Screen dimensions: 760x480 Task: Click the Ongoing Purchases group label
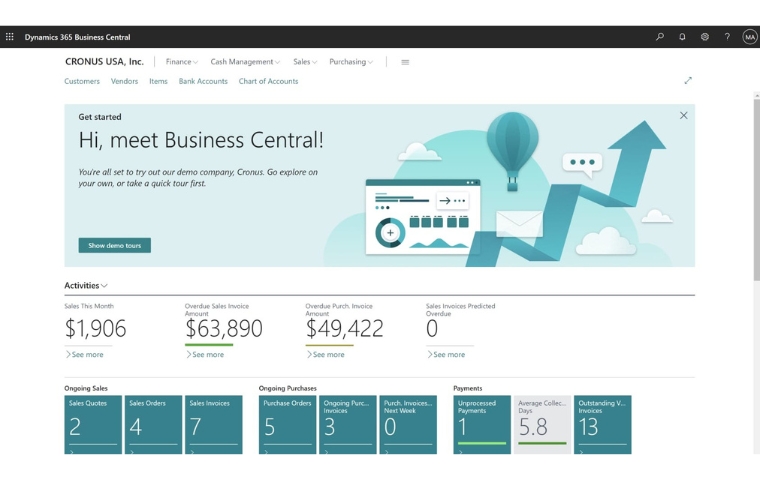[287, 388]
